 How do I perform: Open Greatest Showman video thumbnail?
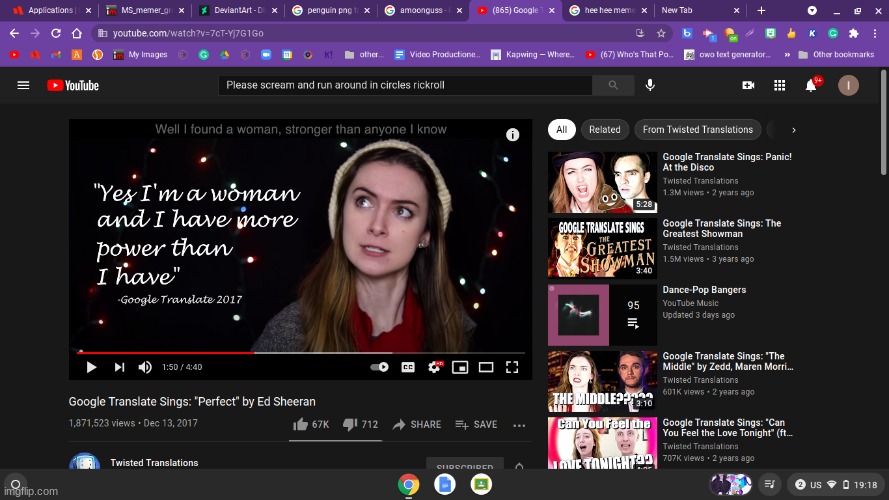(602, 248)
